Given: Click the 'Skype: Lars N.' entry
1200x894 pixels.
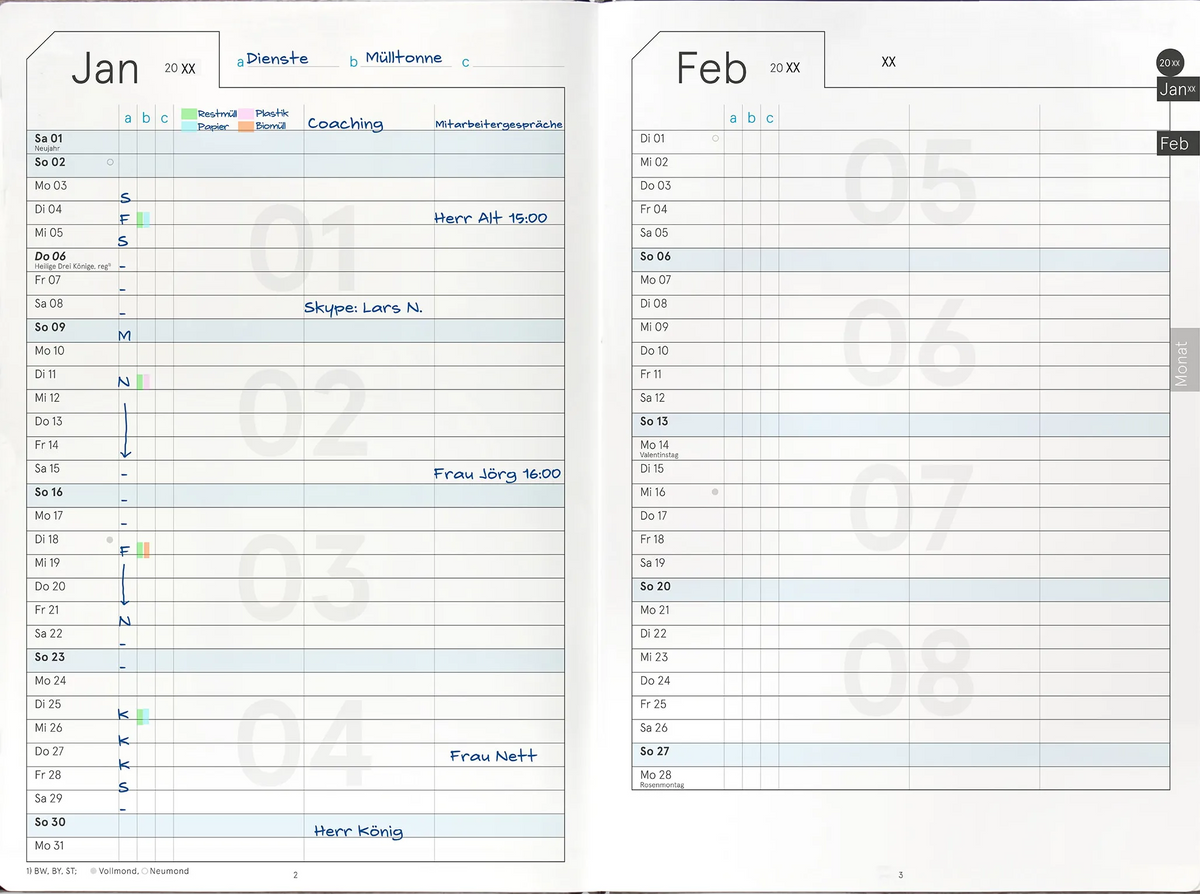Looking at the screenshot, I should 363,308.
